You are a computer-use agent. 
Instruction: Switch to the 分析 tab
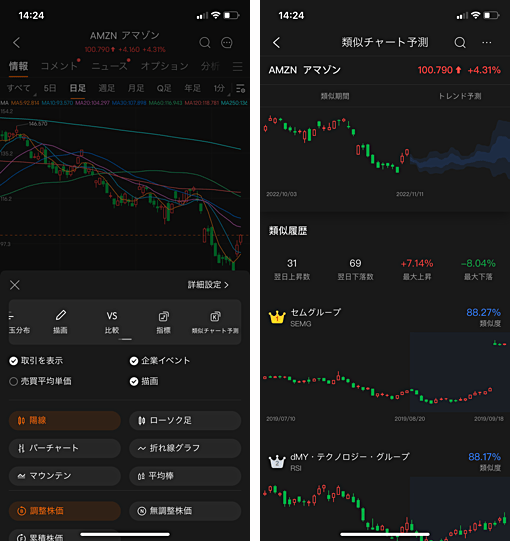coord(210,66)
